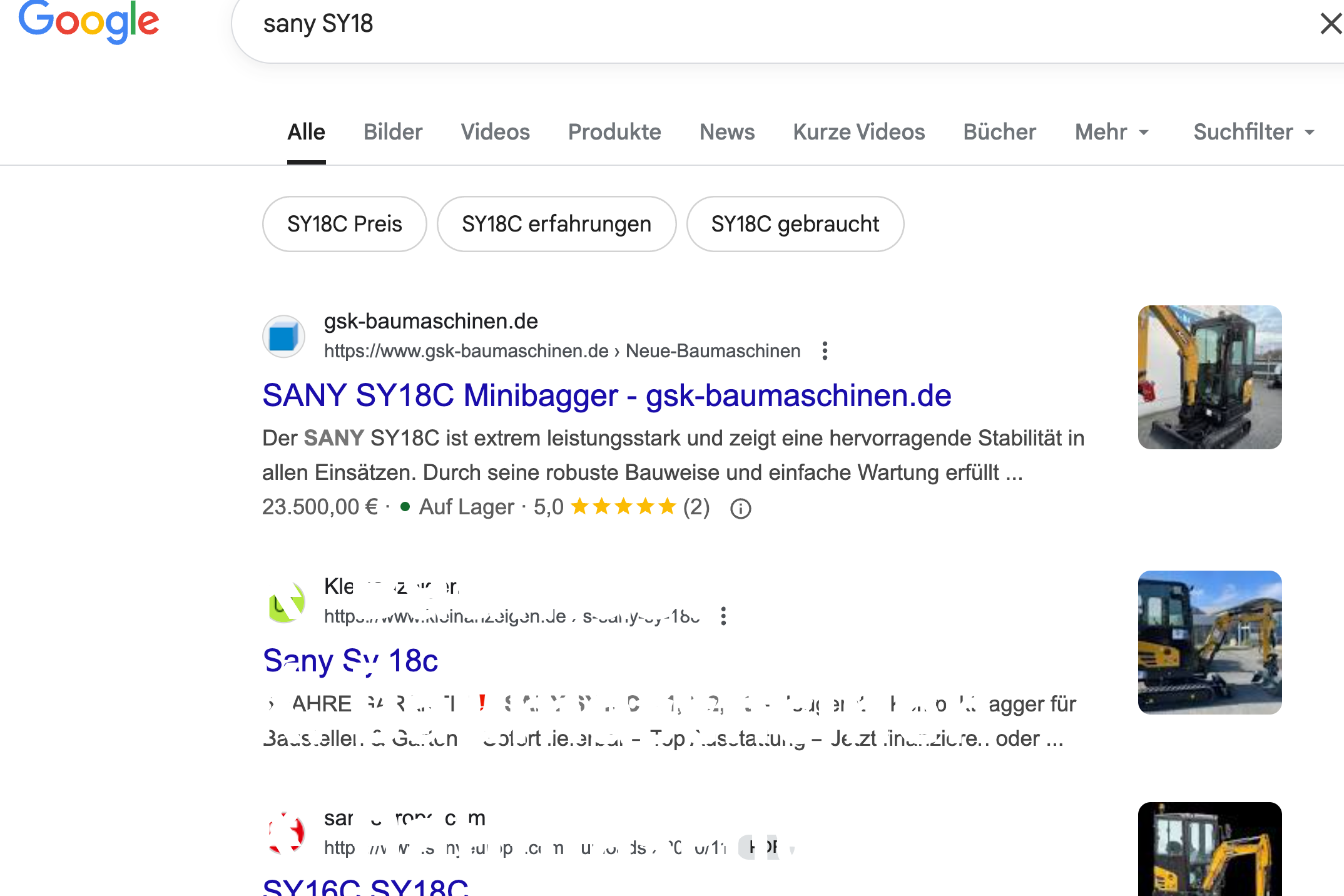Click into the search input field
This screenshot has height=896, width=1344.
pos(751,24)
